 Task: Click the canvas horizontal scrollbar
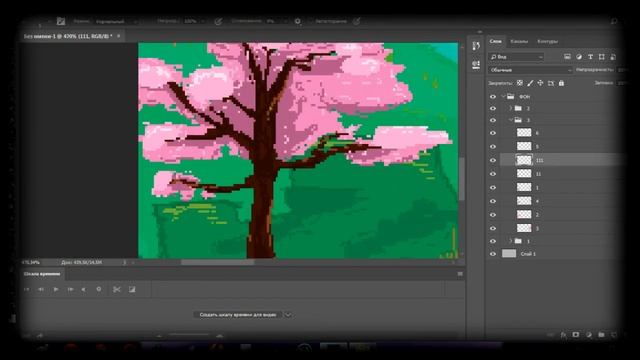point(218,262)
